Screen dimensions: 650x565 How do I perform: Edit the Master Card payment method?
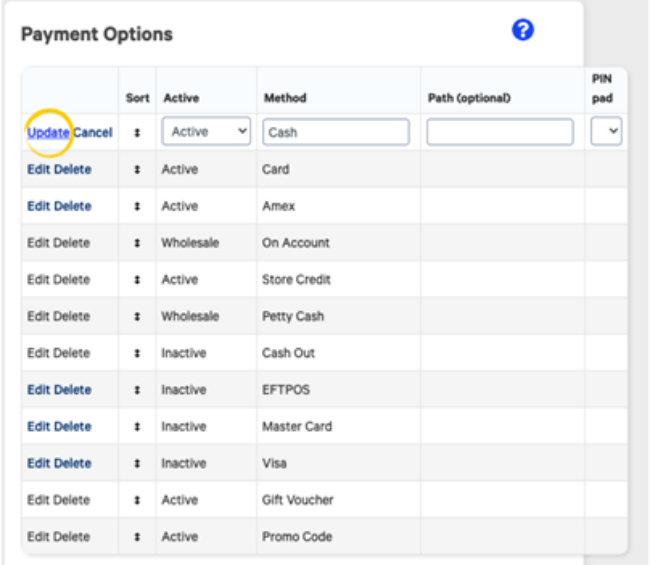point(38,427)
